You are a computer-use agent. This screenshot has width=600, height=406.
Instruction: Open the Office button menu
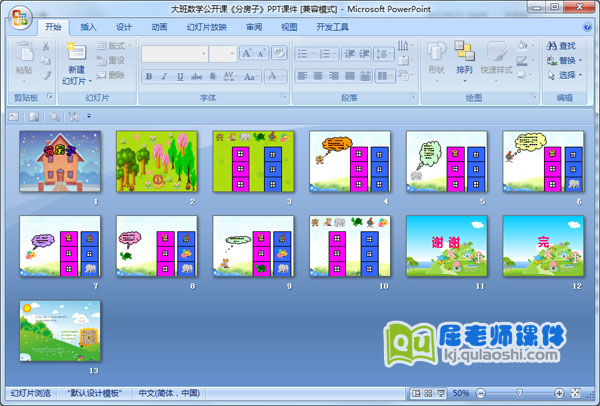20,18
